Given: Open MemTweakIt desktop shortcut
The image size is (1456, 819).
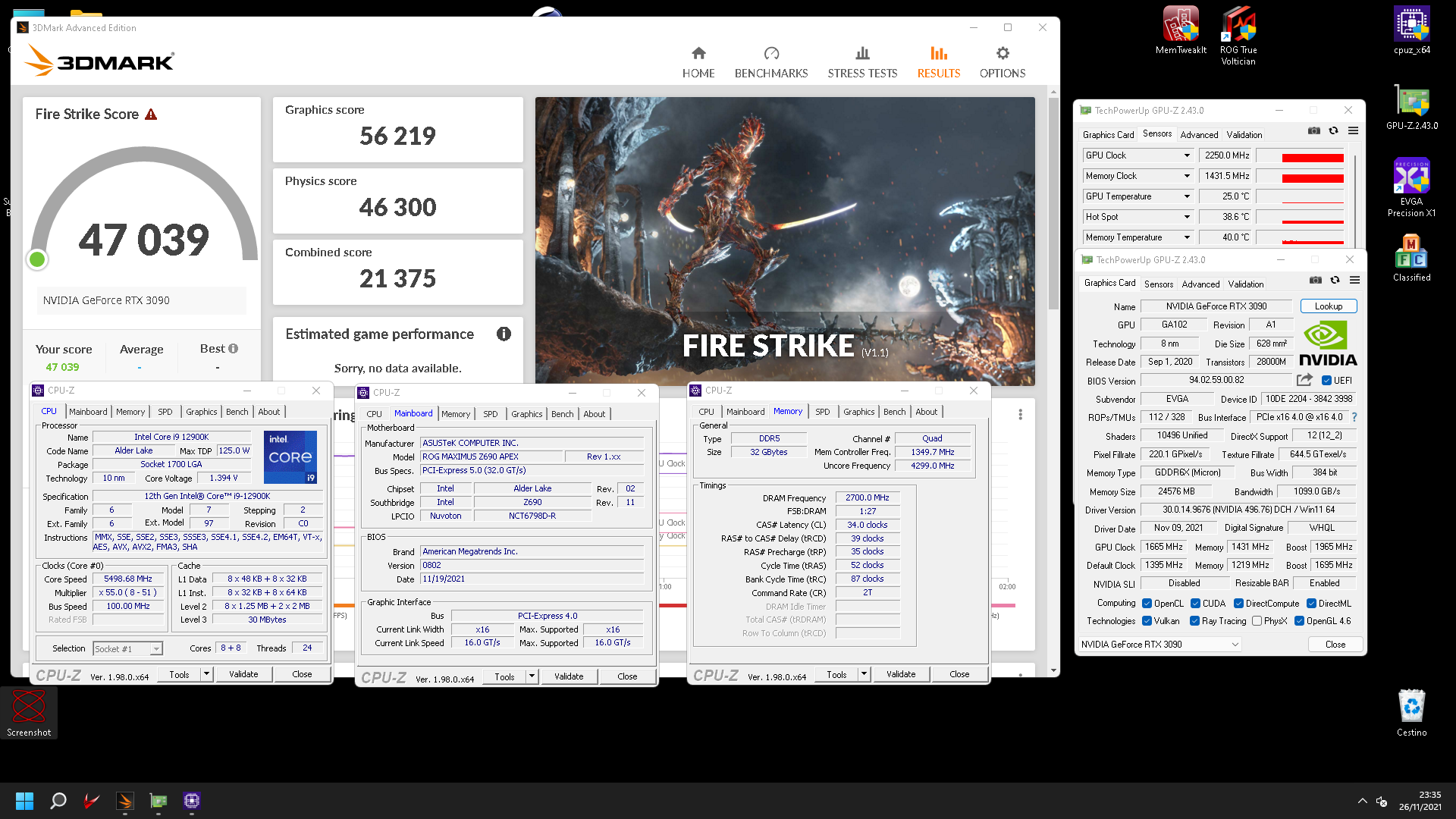Looking at the screenshot, I should click(x=1181, y=31).
